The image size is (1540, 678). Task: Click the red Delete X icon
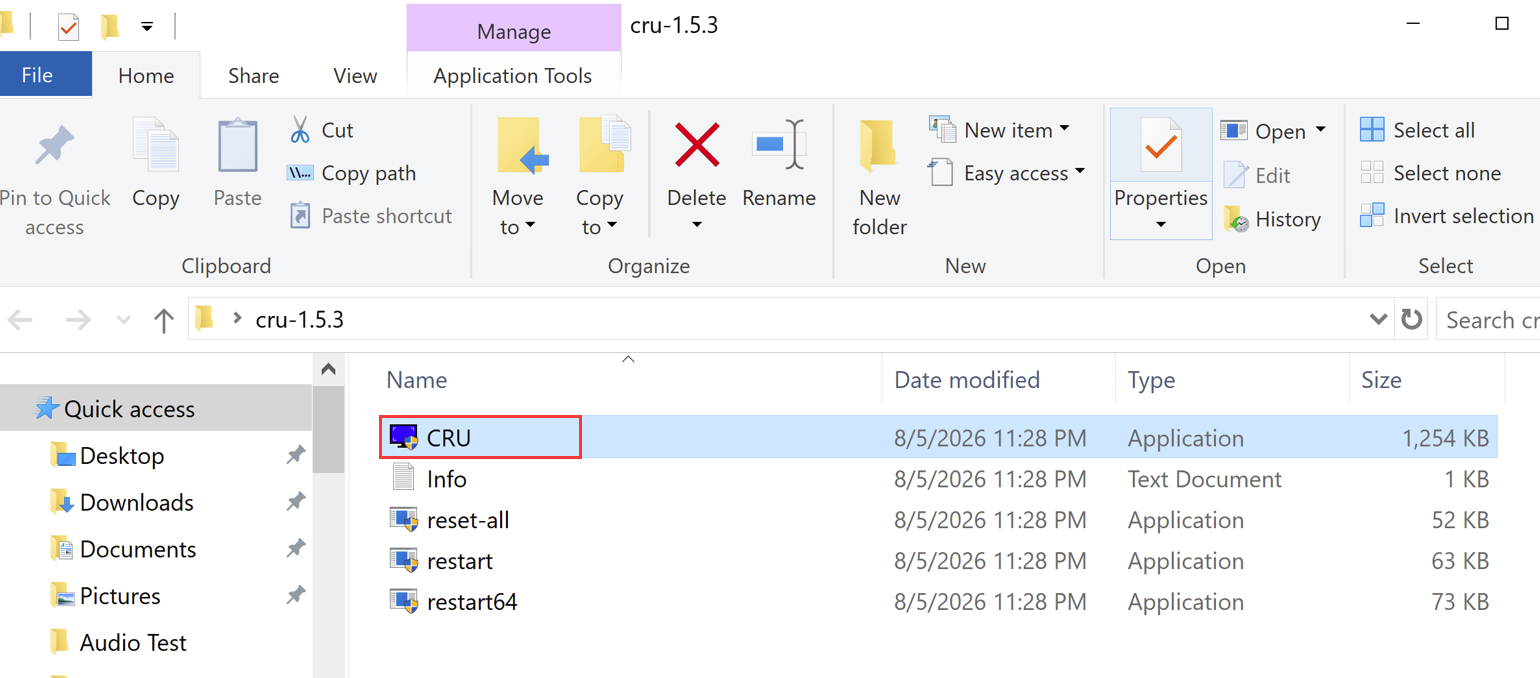coord(697,145)
